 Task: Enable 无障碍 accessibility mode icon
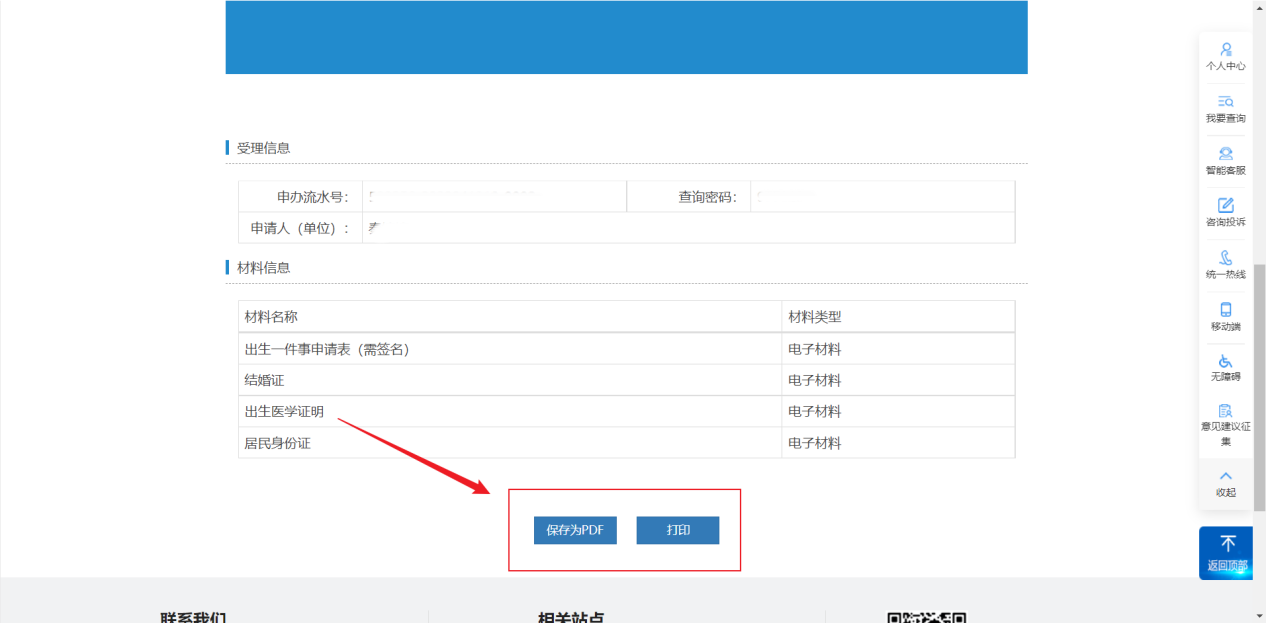(x=1225, y=362)
